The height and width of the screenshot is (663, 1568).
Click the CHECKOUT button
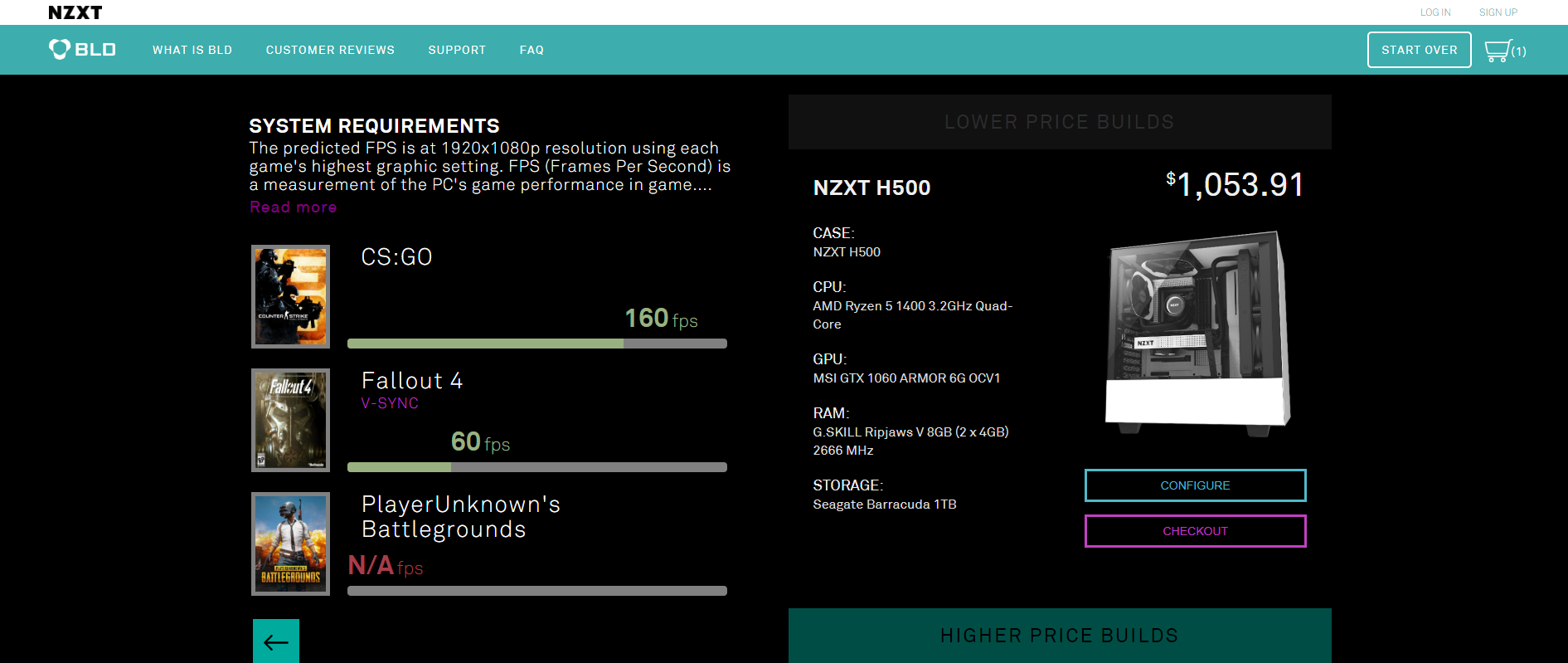click(1195, 531)
